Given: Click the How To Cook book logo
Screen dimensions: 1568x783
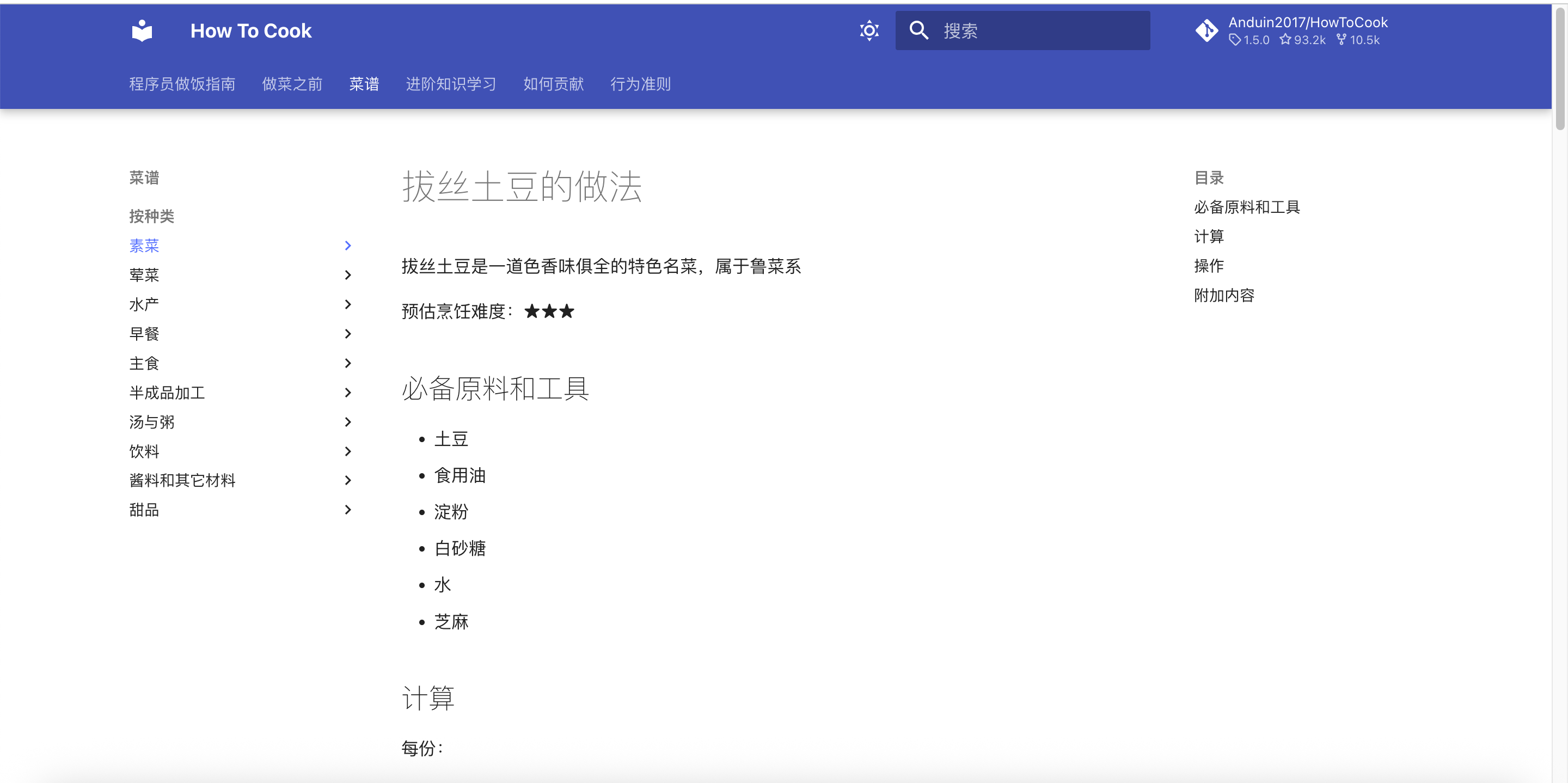Looking at the screenshot, I should pyautogui.click(x=142, y=30).
